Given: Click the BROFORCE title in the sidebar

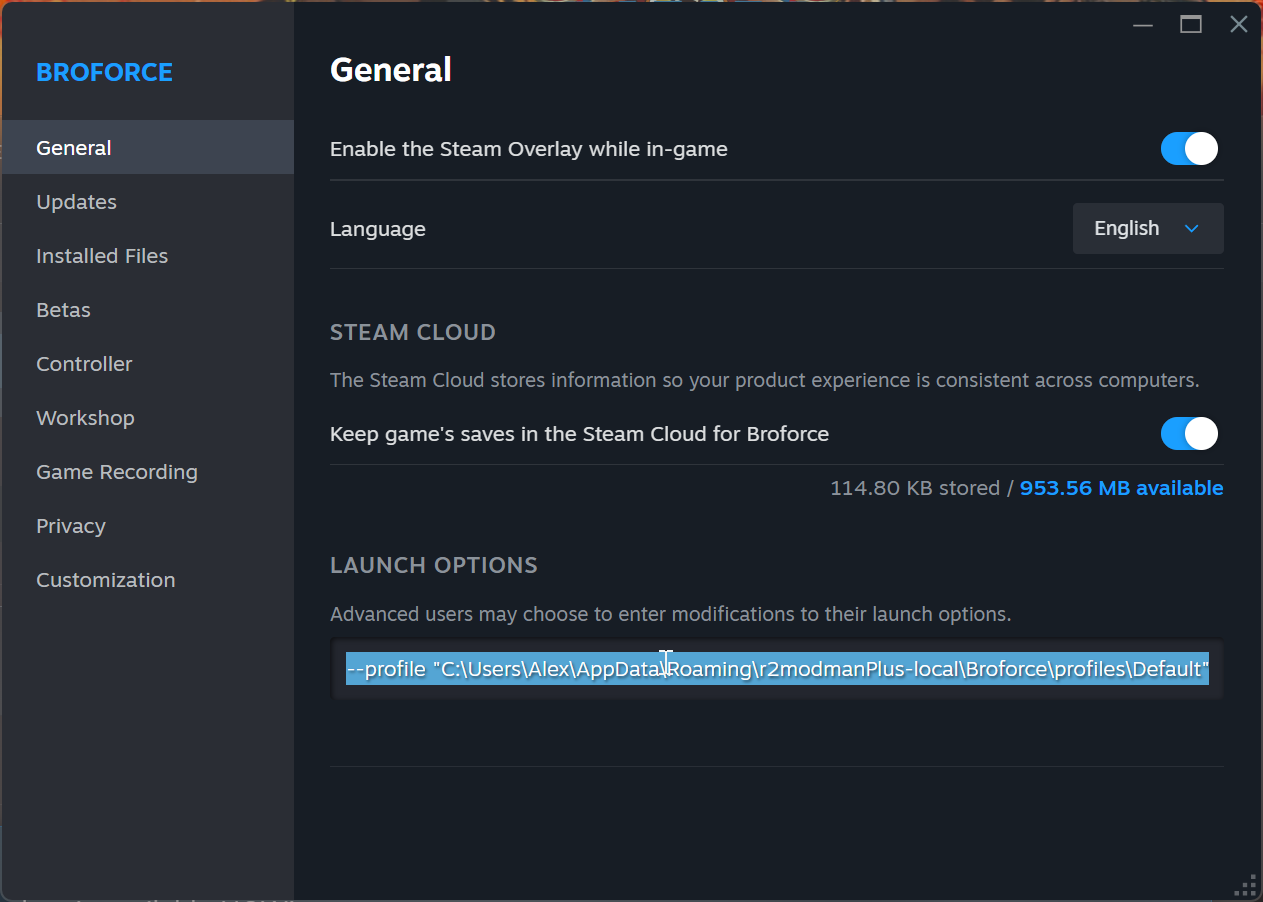Looking at the screenshot, I should 104,72.
